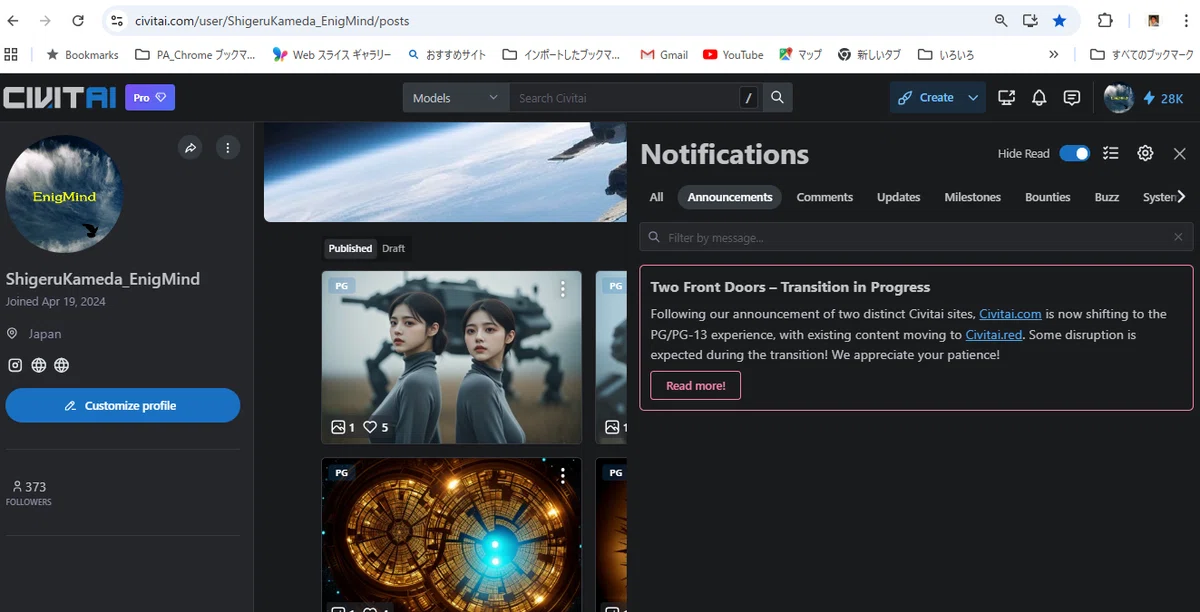Select the Draft filter
The width and height of the screenshot is (1200, 612).
[393, 248]
